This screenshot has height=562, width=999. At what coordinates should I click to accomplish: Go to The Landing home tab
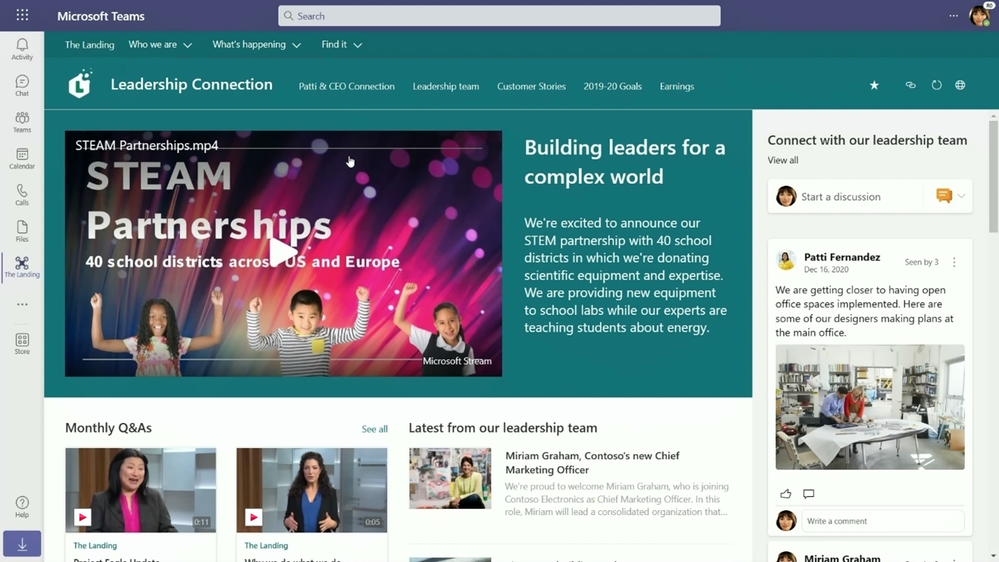click(x=89, y=45)
